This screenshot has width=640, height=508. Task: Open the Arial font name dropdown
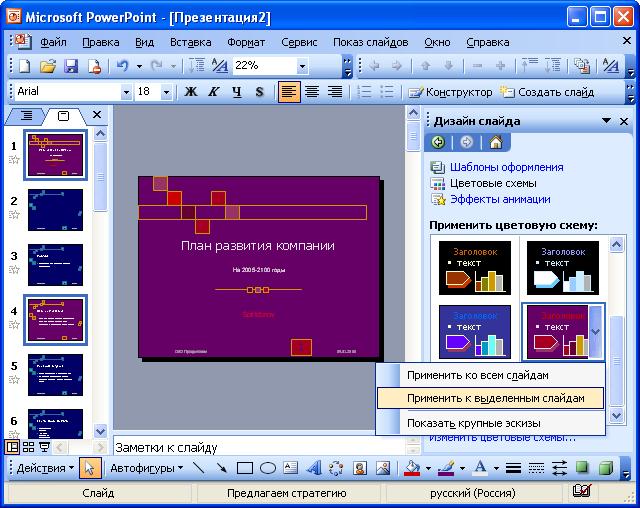click(x=127, y=92)
